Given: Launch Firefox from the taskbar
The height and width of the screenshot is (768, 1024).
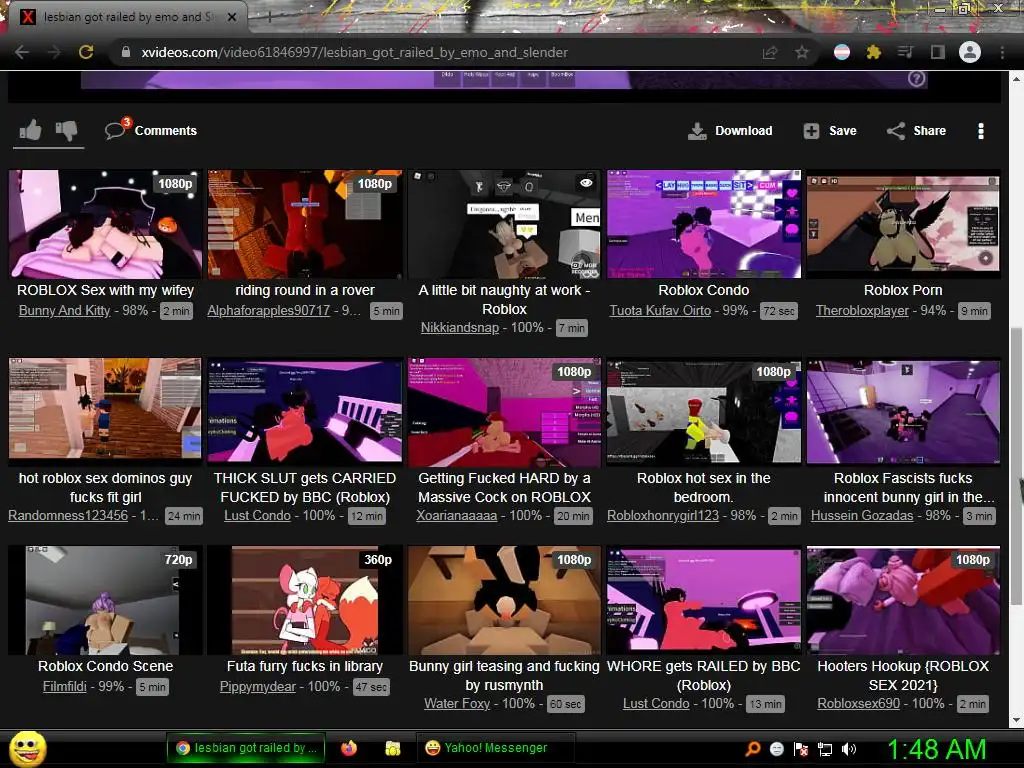Looking at the screenshot, I should pos(349,748).
